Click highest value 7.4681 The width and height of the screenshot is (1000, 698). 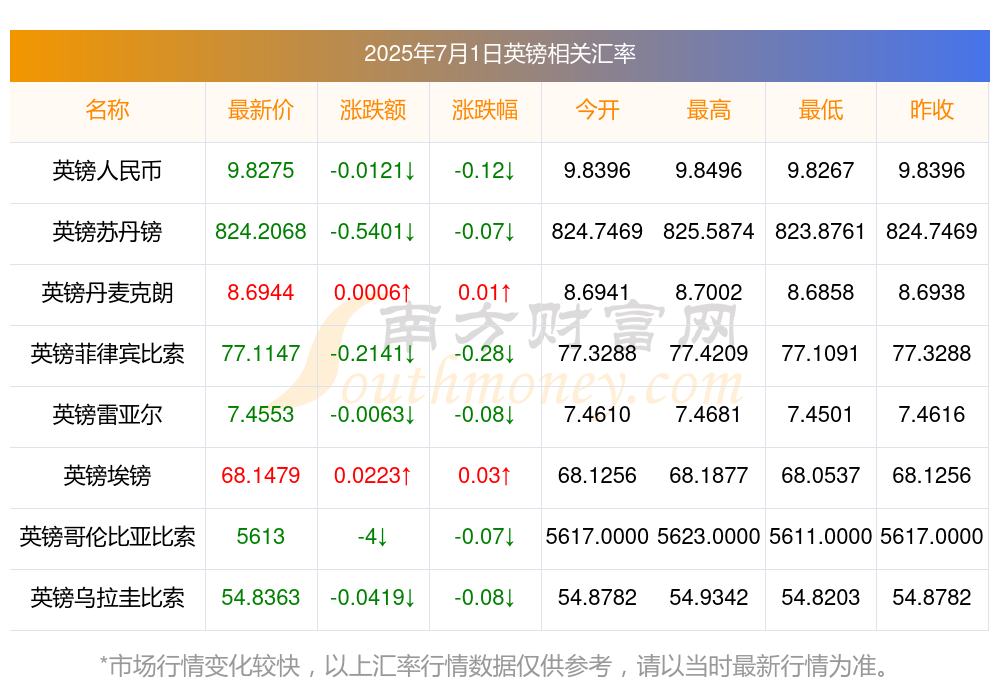(x=709, y=415)
